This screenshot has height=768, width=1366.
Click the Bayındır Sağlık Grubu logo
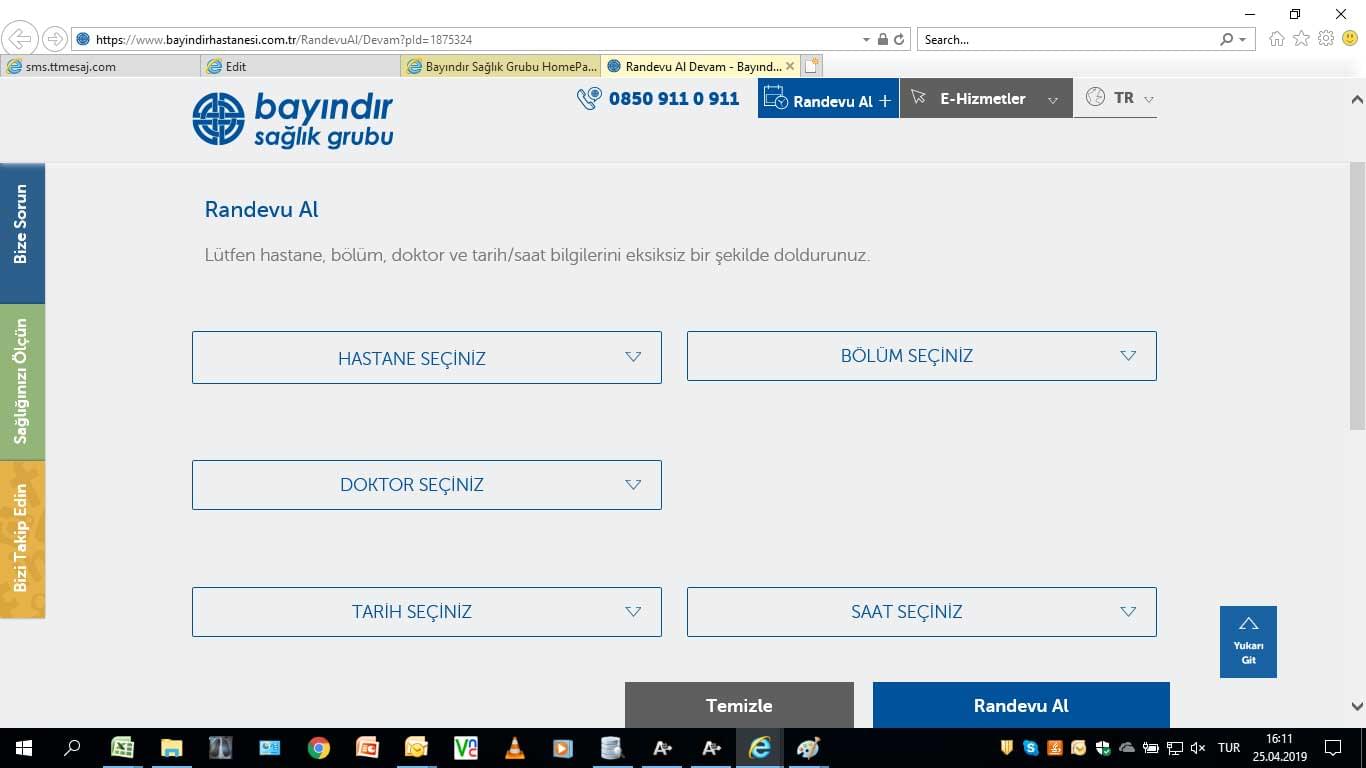[x=292, y=120]
